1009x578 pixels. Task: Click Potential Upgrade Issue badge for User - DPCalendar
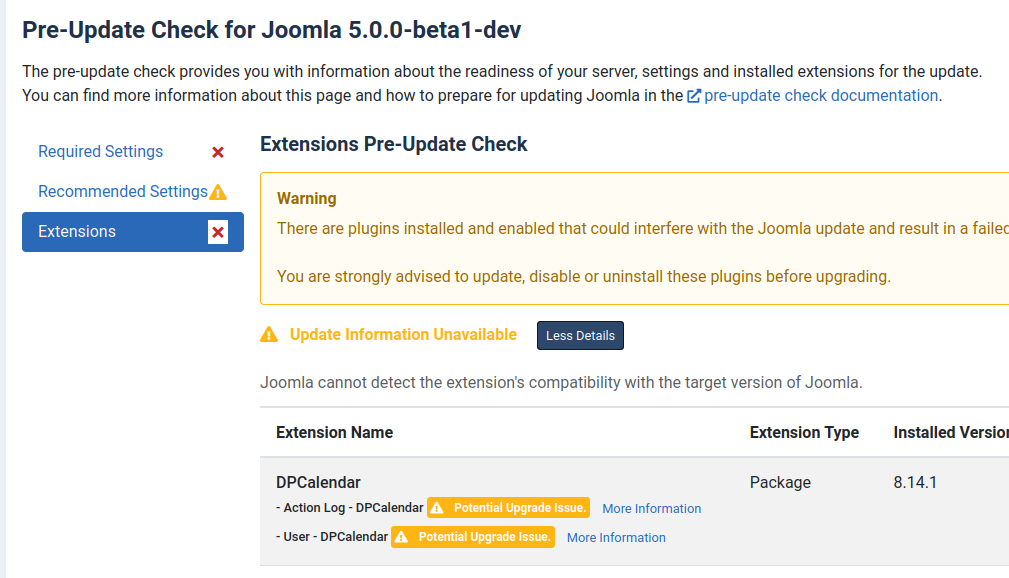pyautogui.click(x=473, y=537)
